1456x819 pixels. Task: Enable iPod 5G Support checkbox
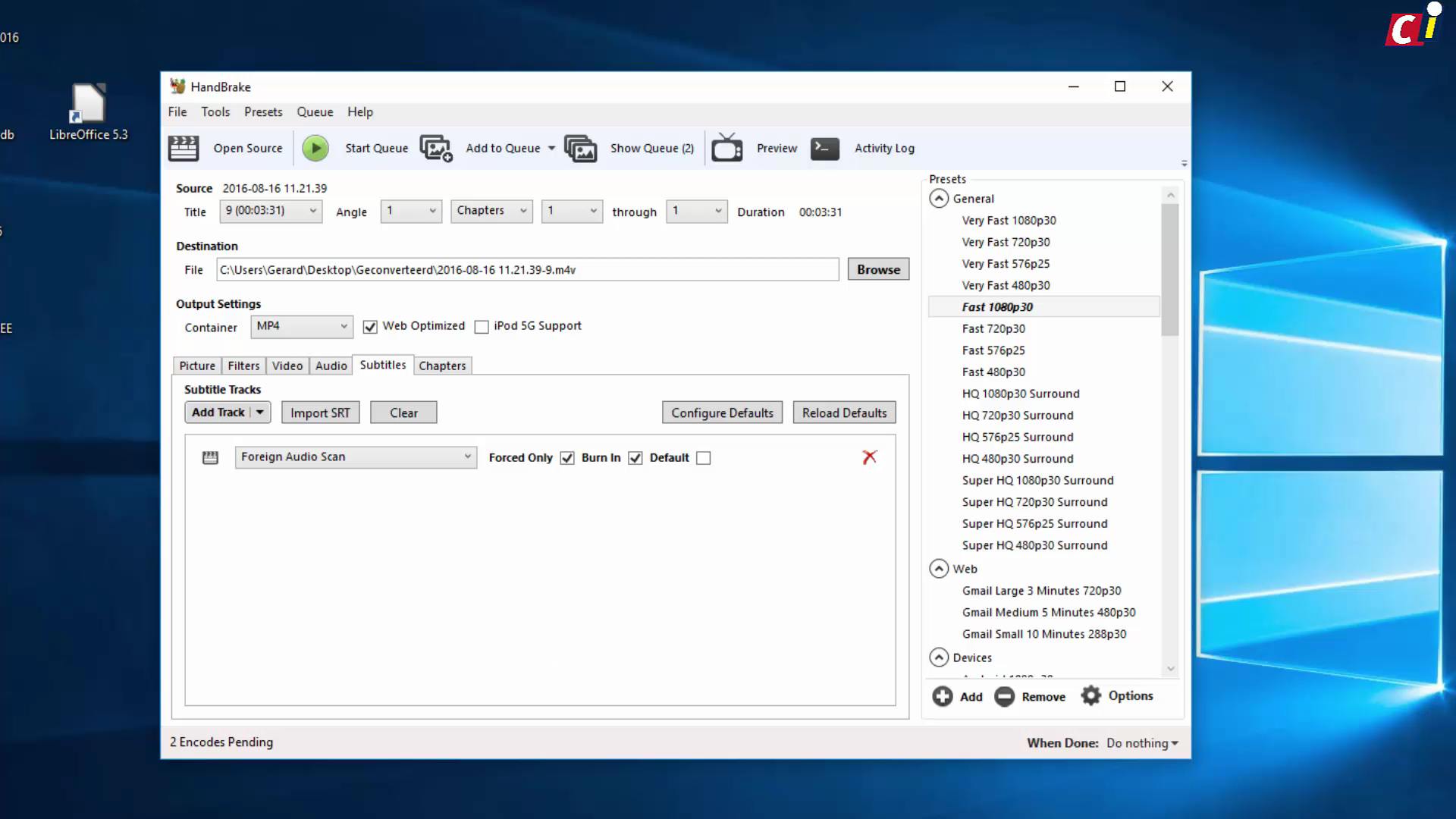pos(482,327)
